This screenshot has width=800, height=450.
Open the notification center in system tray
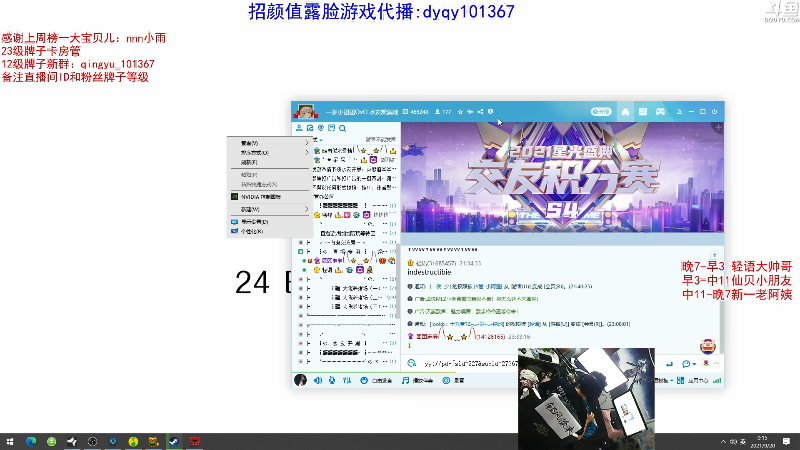pyautogui.click(x=787, y=442)
